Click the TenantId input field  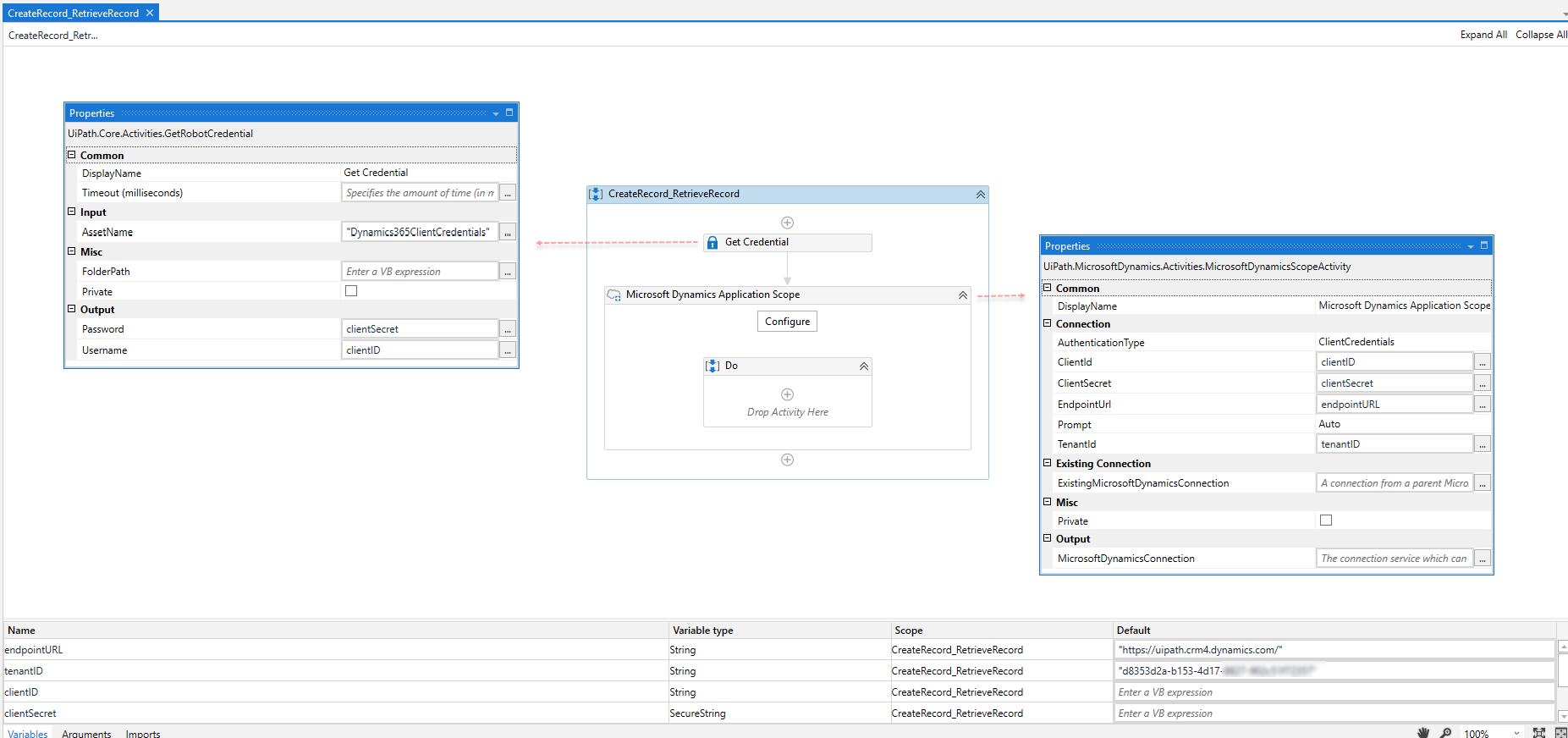point(1395,444)
